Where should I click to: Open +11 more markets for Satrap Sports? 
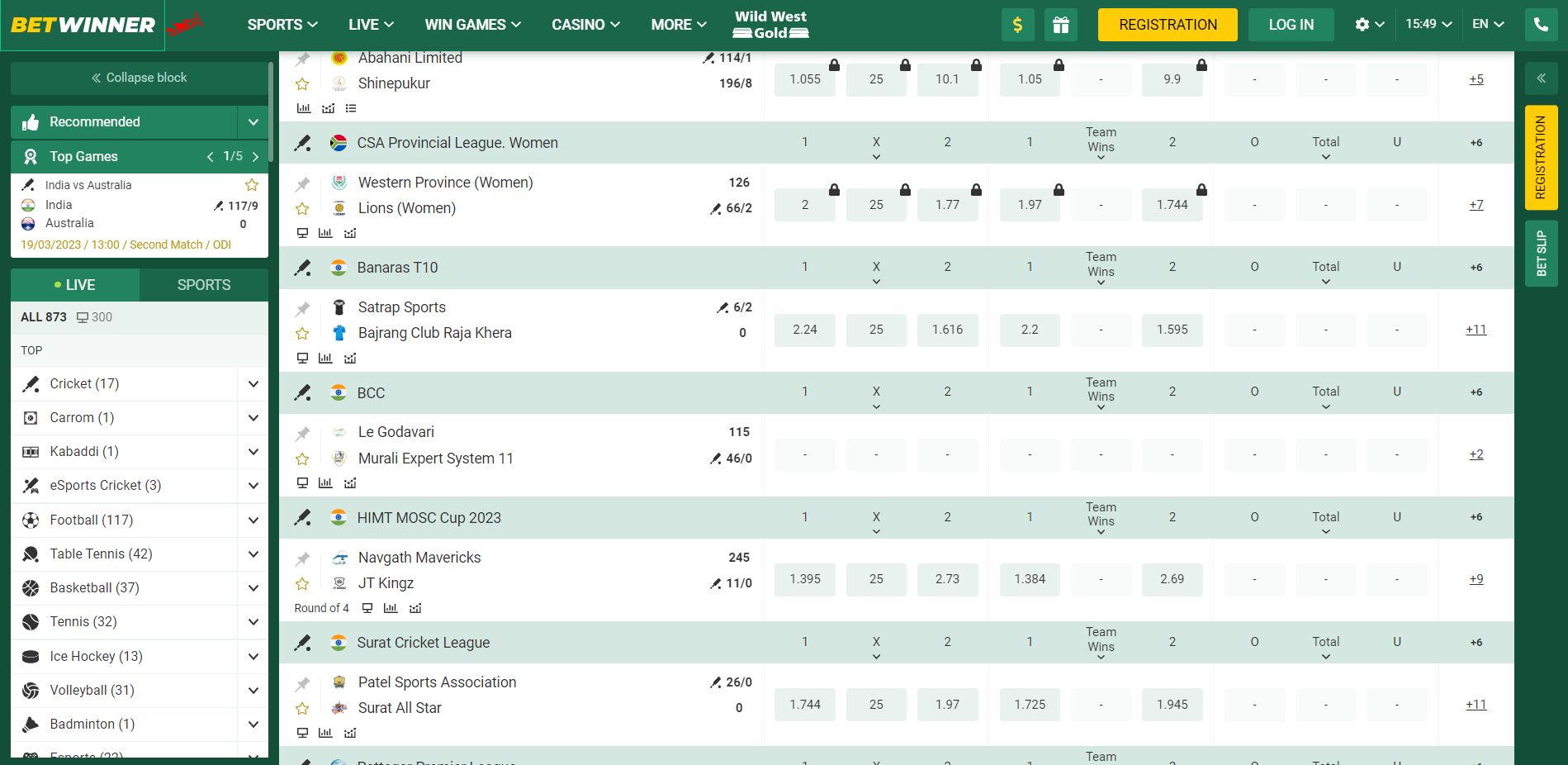(x=1476, y=330)
